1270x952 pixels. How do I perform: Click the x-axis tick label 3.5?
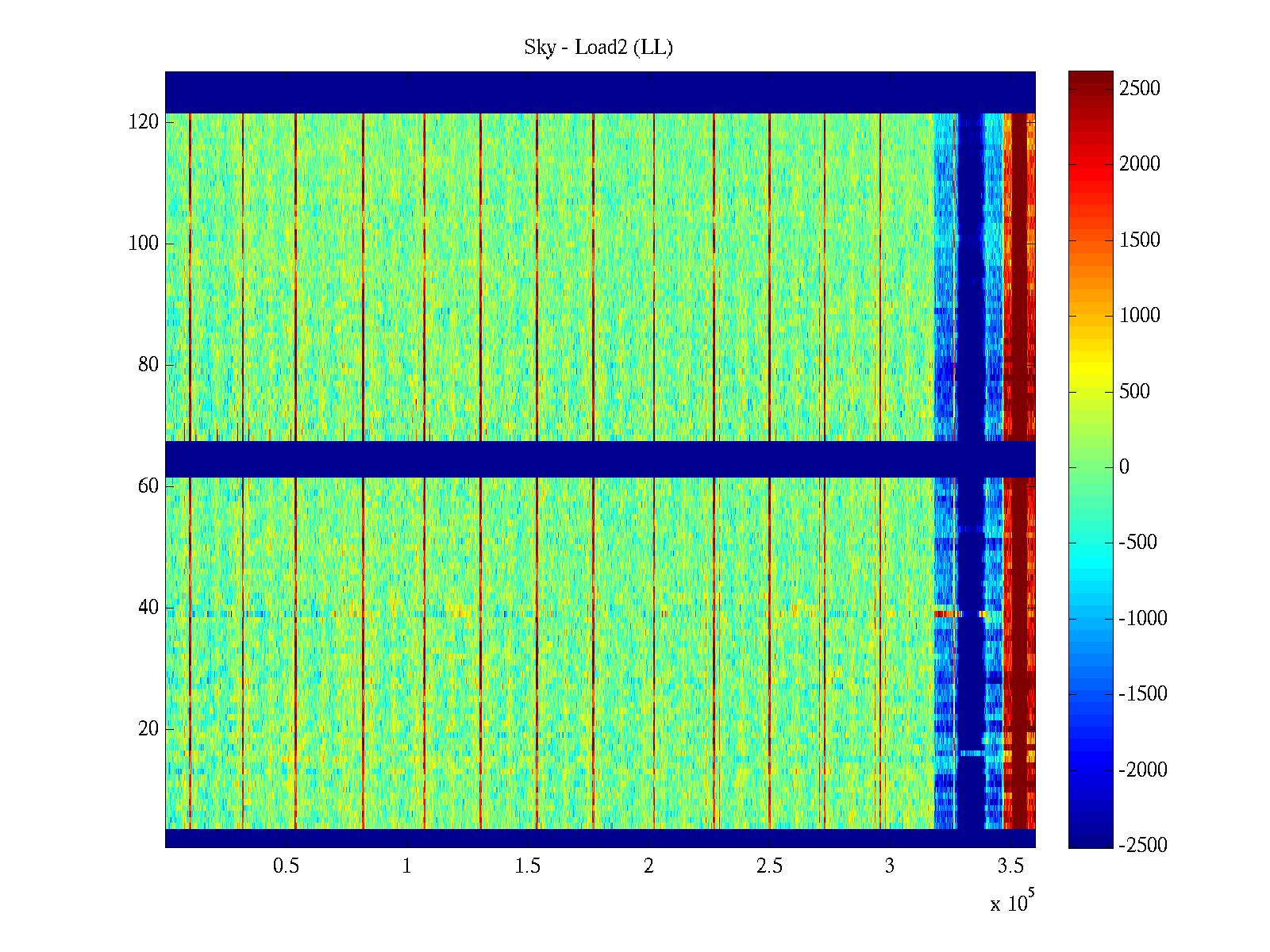pyautogui.click(x=1010, y=866)
